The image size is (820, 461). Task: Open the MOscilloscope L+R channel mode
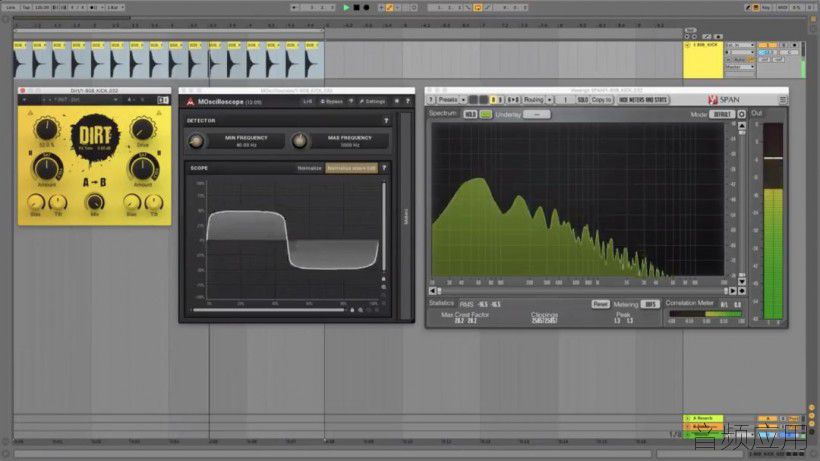308,102
